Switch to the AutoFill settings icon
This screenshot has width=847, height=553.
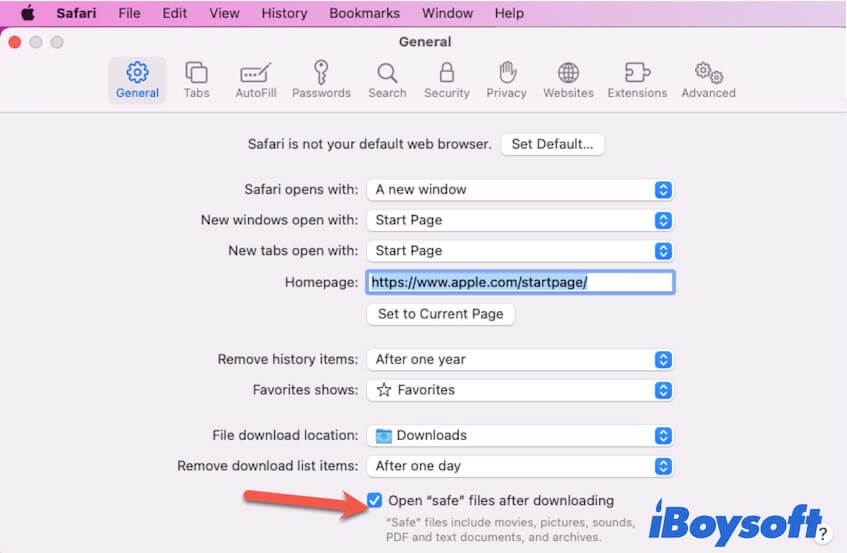(x=256, y=80)
